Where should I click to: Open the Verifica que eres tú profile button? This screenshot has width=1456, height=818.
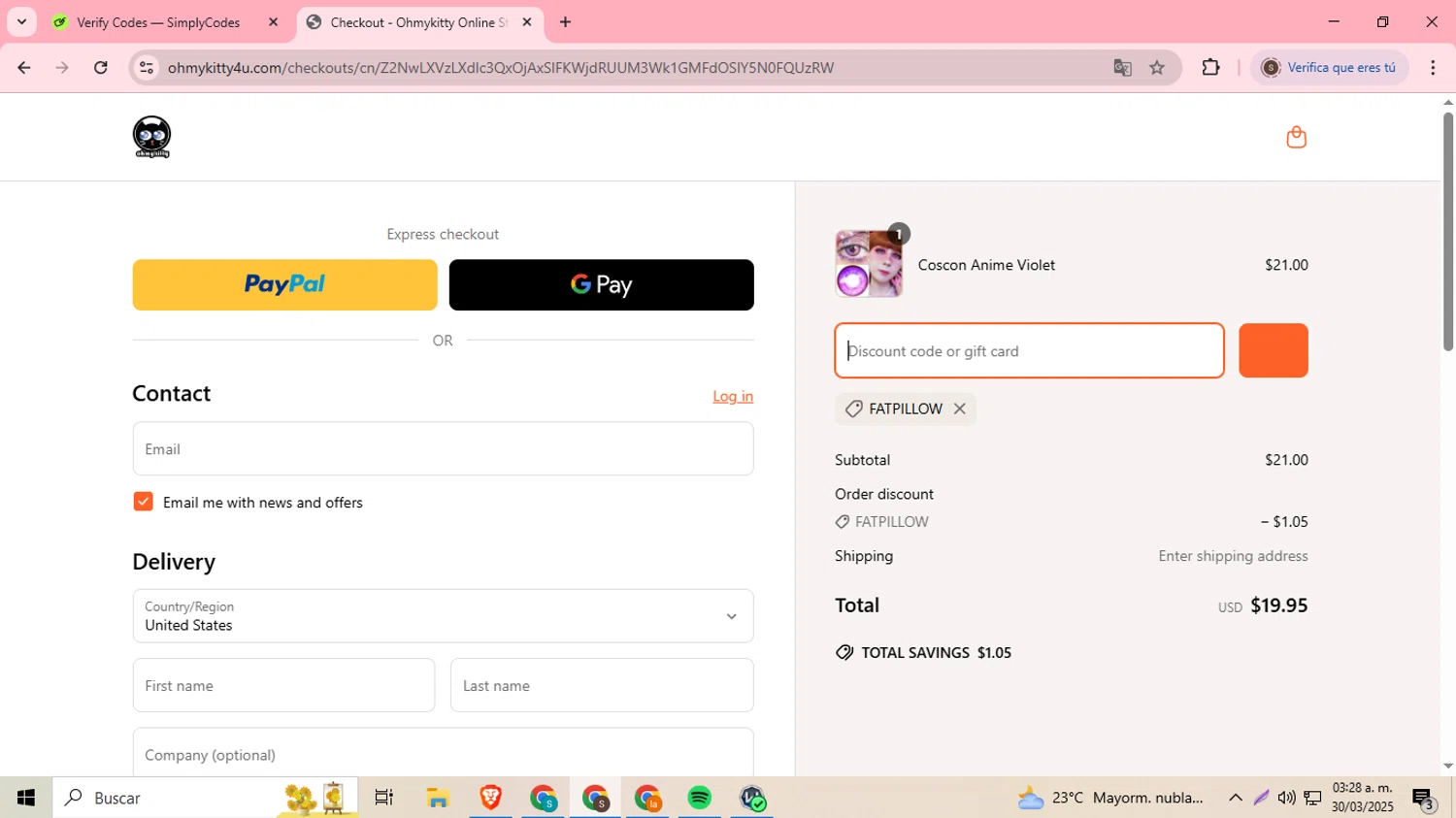pos(1329,68)
